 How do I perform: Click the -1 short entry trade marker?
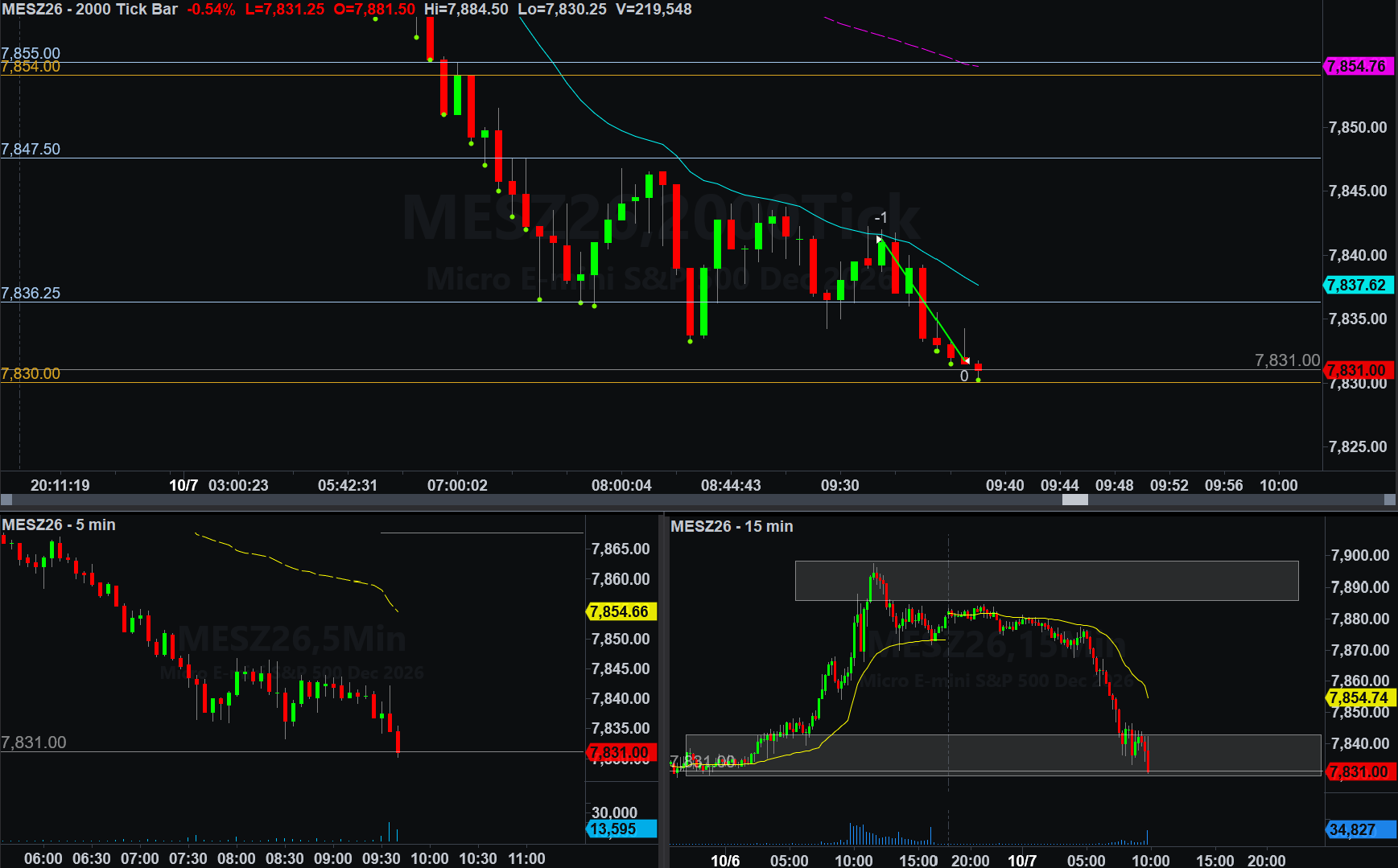click(880, 218)
